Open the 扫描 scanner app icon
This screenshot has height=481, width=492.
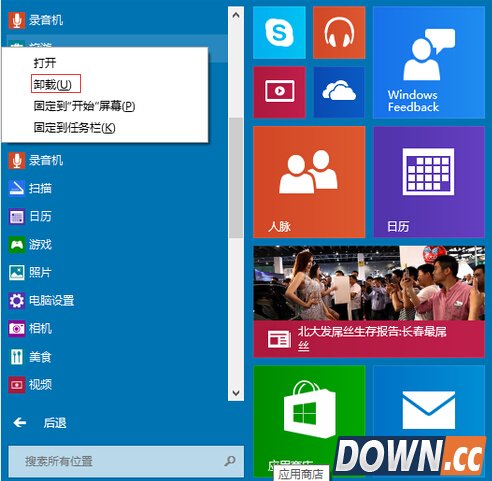point(17,189)
